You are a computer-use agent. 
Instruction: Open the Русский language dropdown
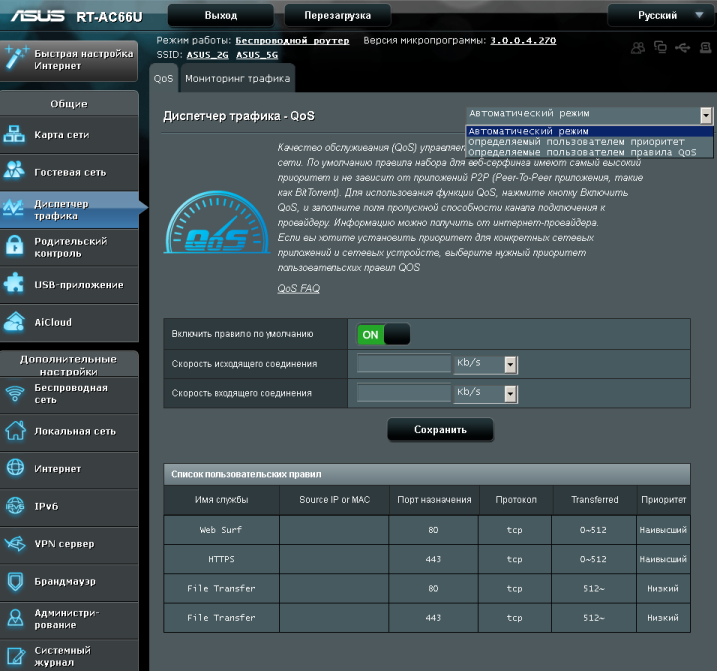661,16
